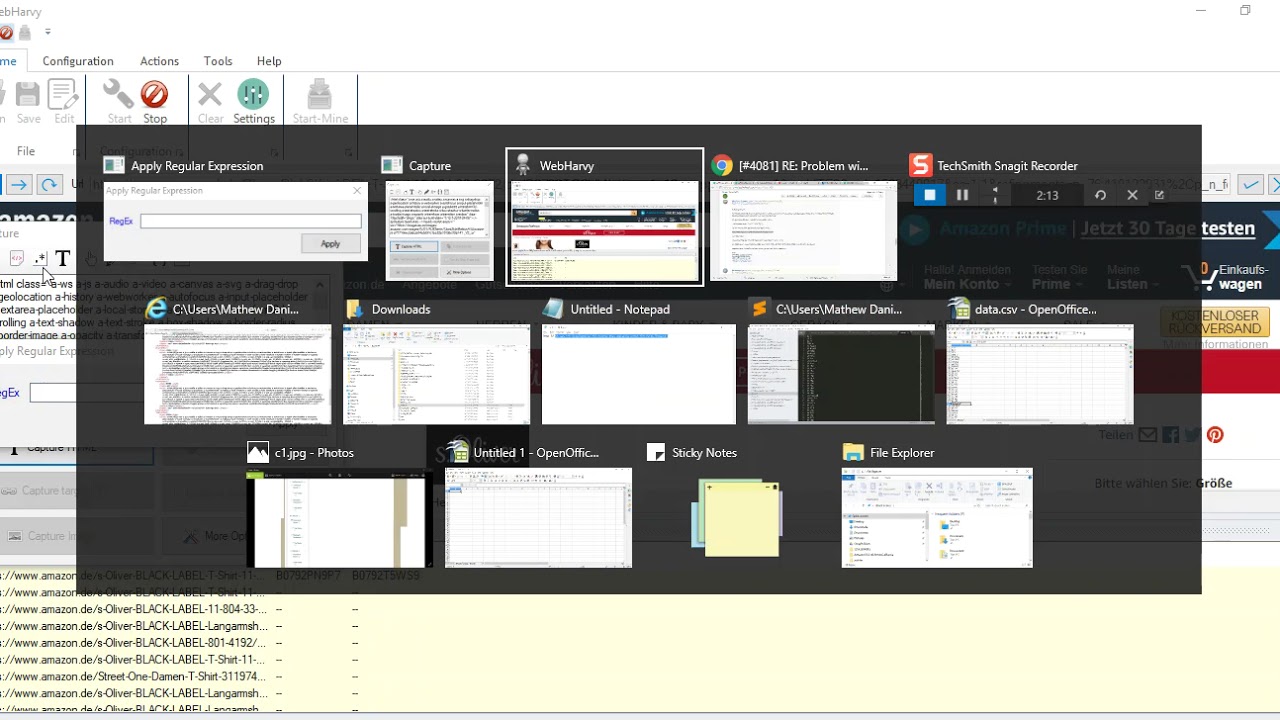Image resolution: width=1280 pixels, height=720 pixels.
Task: Select row with s-Oliver-BLACK-LABEL-801-4192 URL
Action: (134, 643)
